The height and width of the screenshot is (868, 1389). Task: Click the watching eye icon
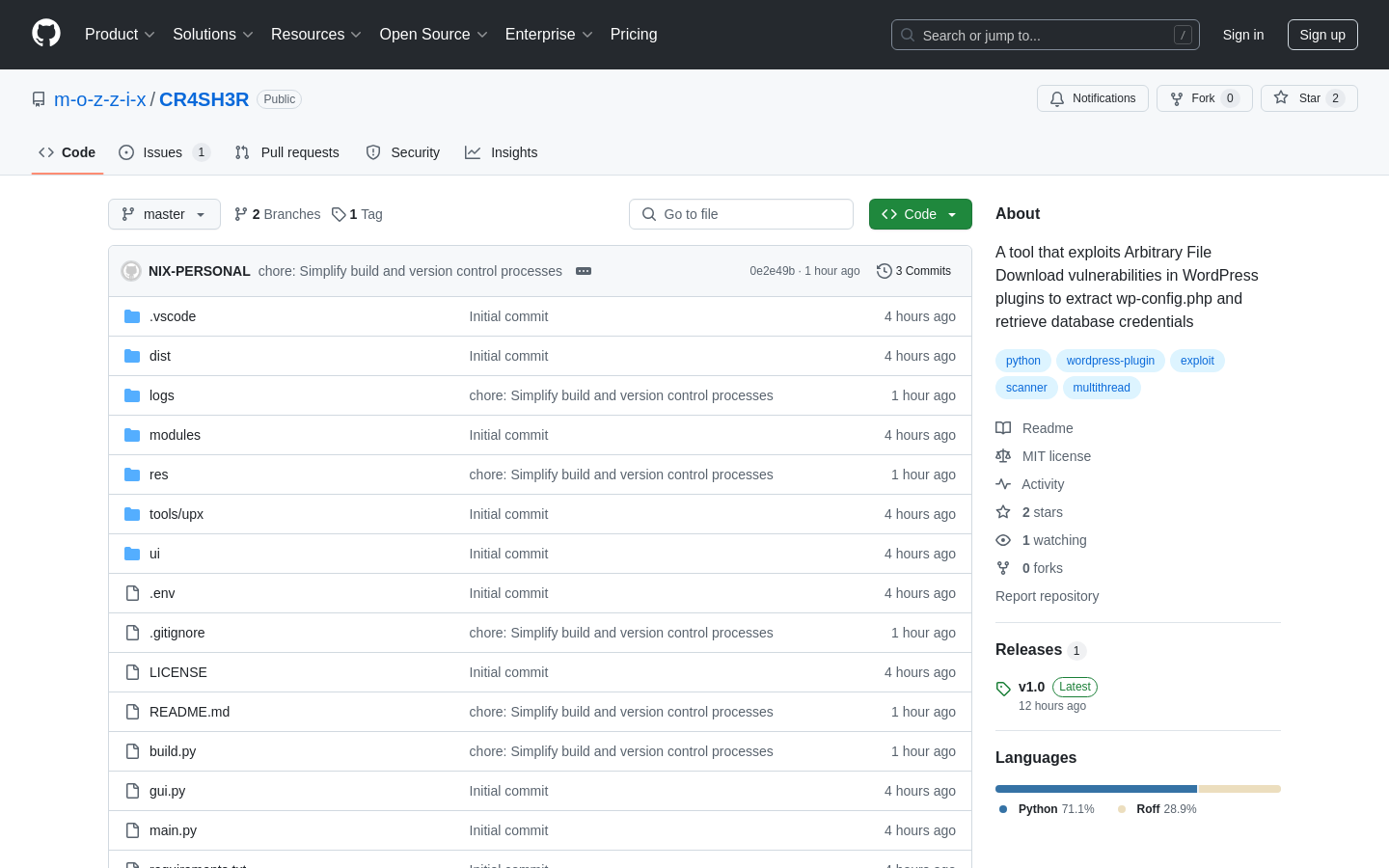pos(1003,540)
